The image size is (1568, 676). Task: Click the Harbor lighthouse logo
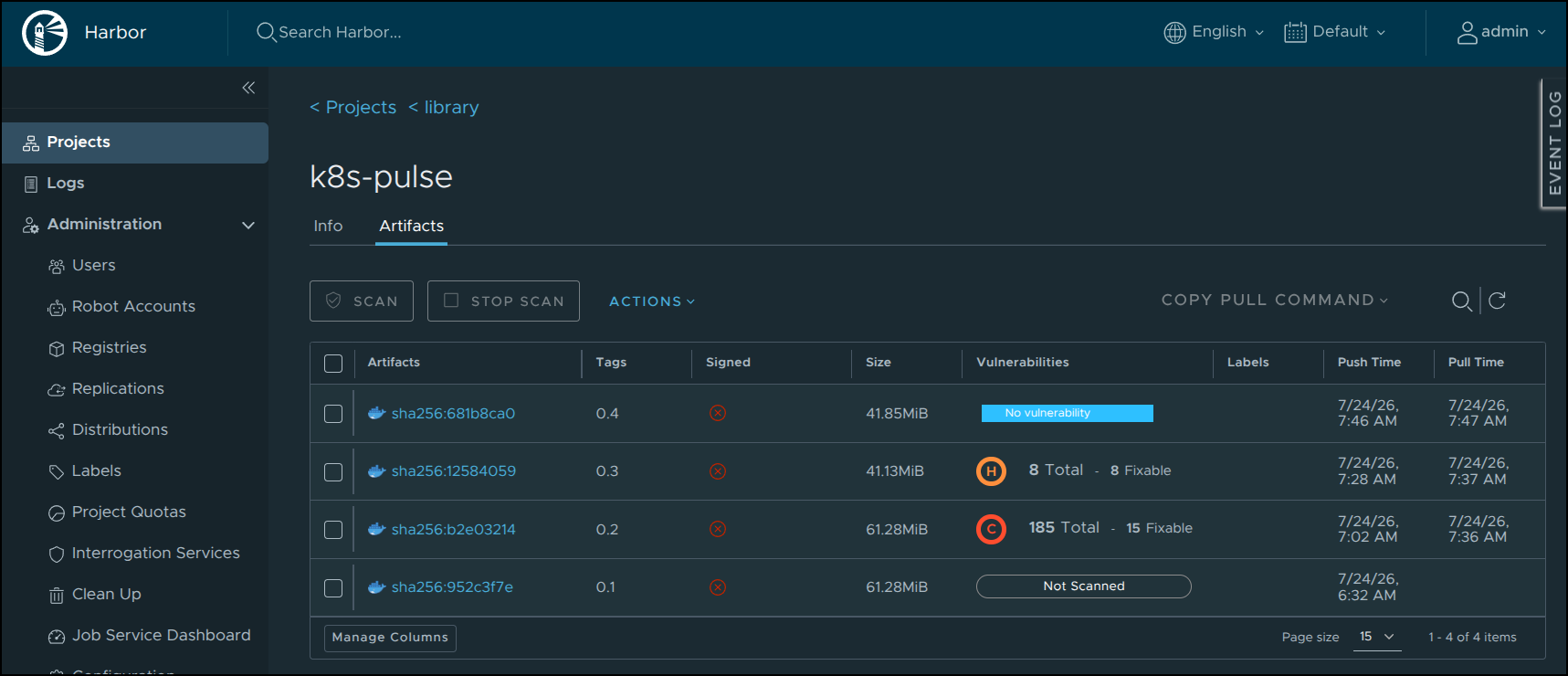coord(45,33)
